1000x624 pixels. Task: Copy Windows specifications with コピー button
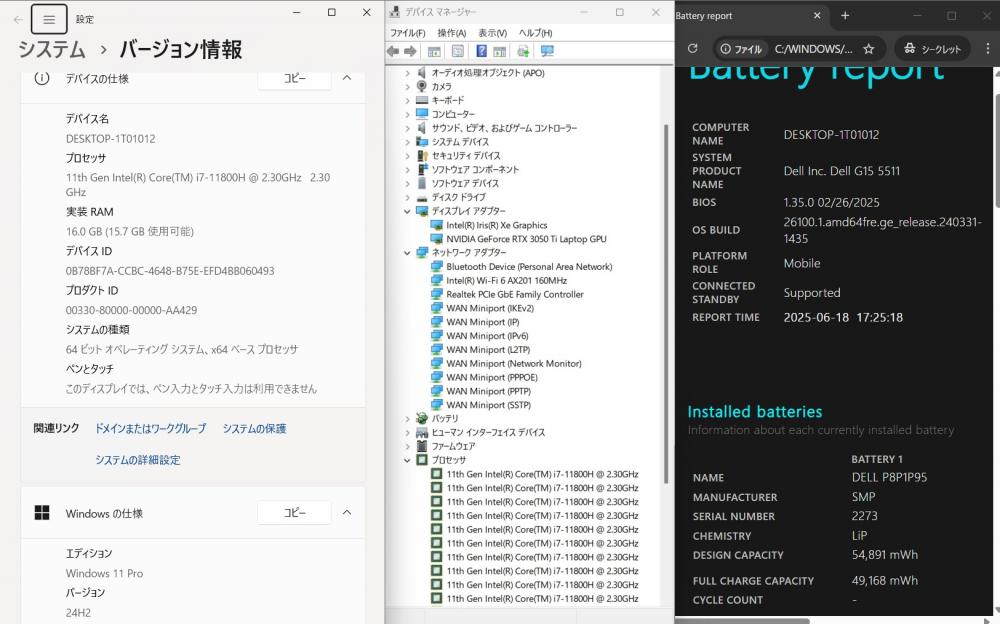295,512
